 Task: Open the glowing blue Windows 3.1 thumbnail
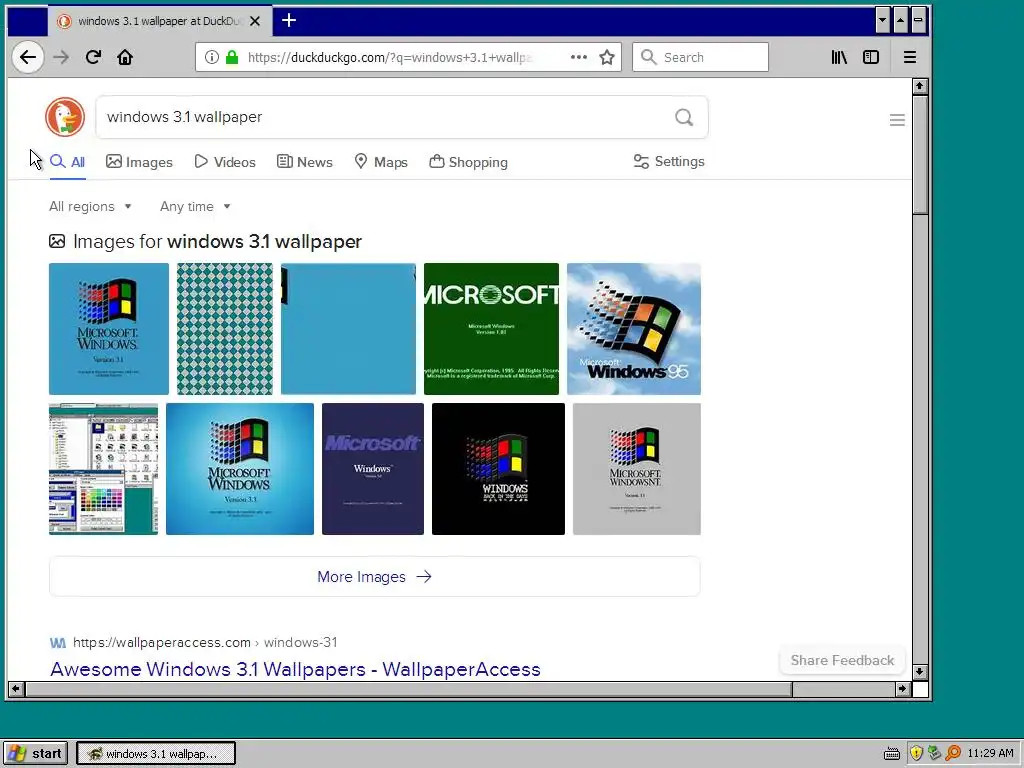[x=240, y=469]
